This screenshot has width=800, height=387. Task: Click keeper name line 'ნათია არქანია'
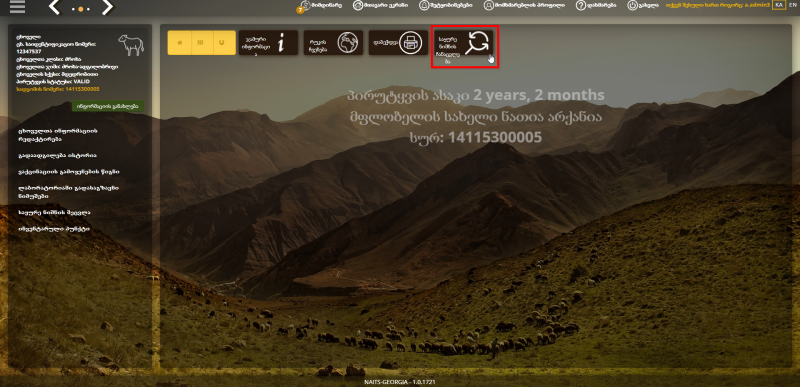[475, 116]
